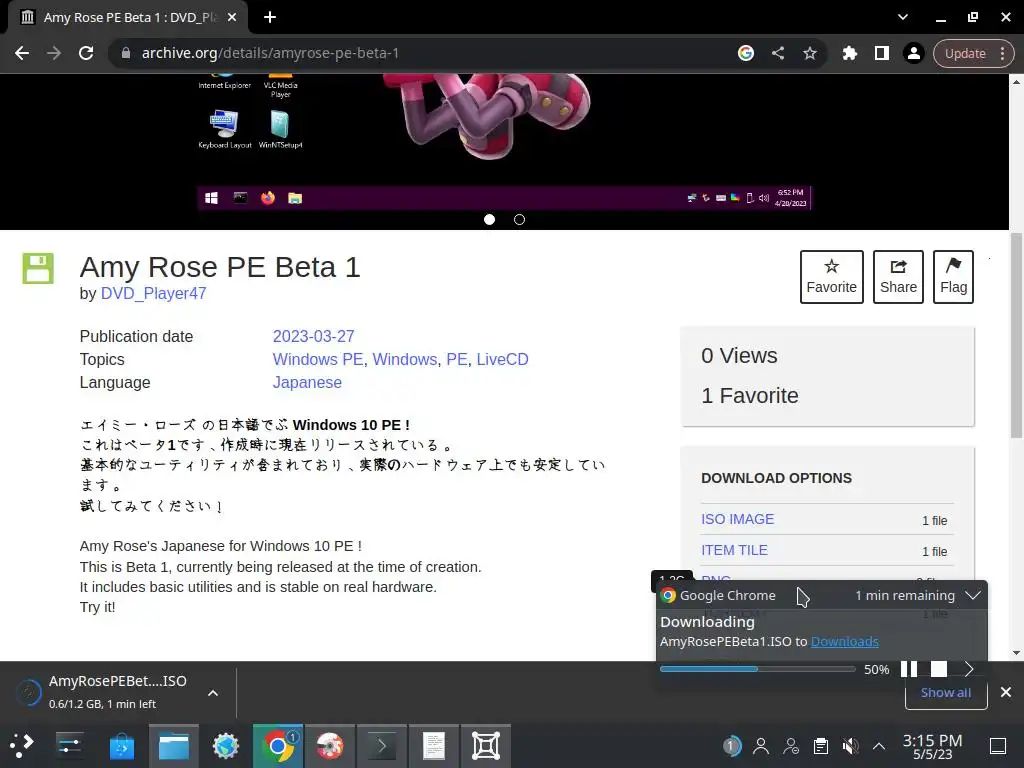Open AmyRosePEBeta ISO download options chevron

point(213,693)
